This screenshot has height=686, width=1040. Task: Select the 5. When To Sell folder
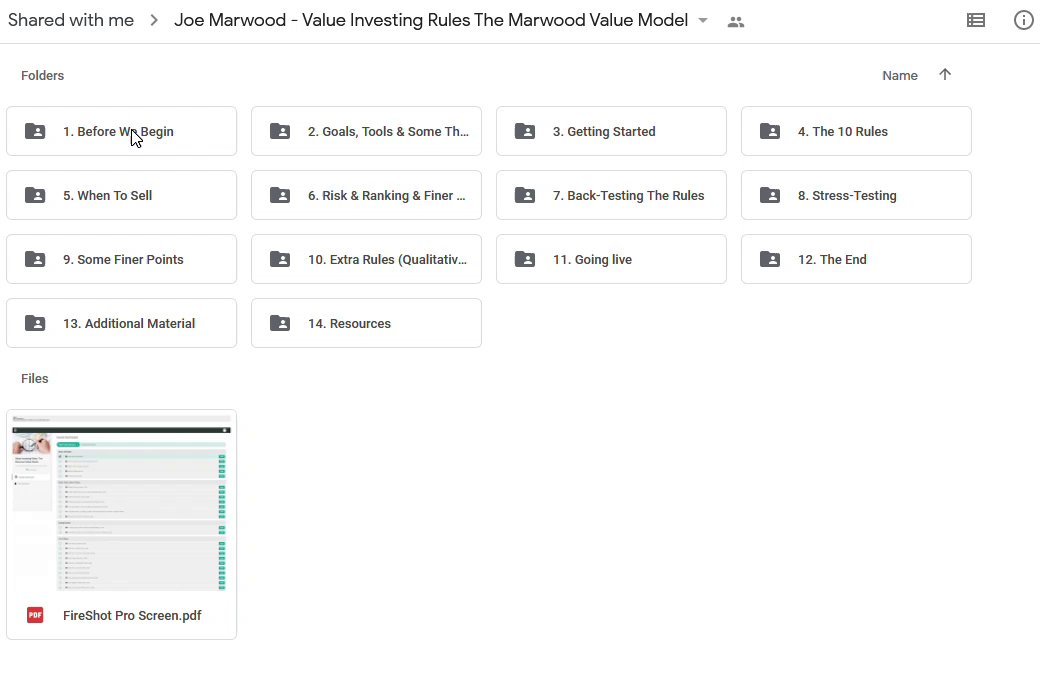pyautogui.click(x=121, y=195)
